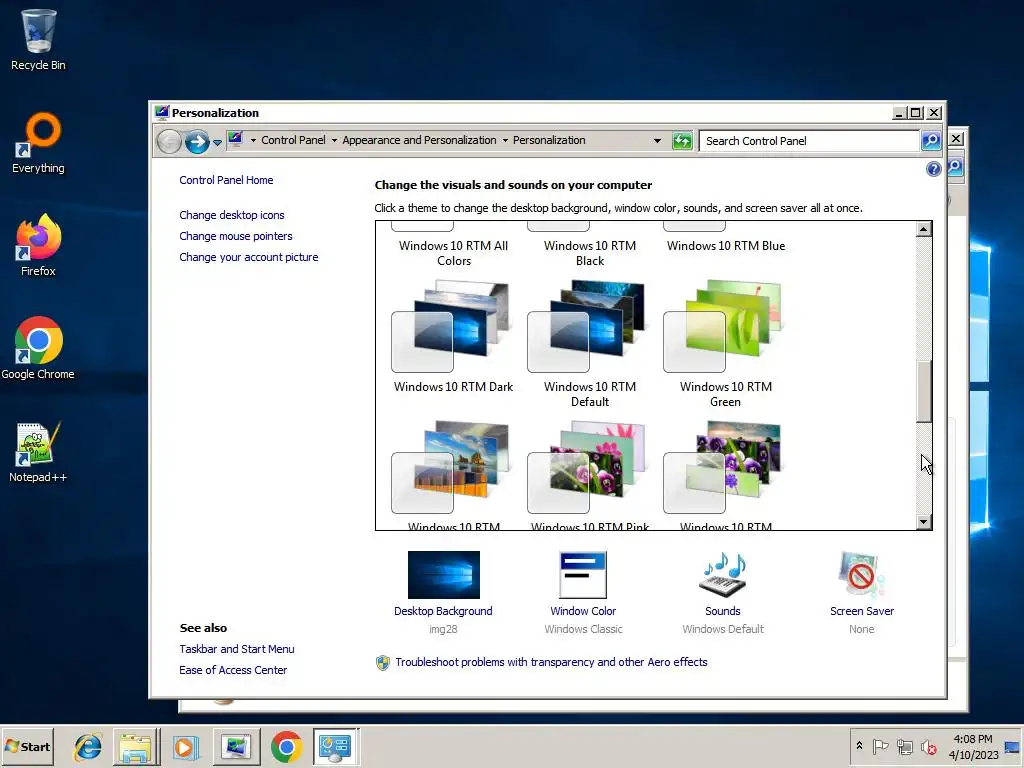The width and height of the screenshot is (1024, 768).
Task: Click the Window Color link
Action: [583, 611]
